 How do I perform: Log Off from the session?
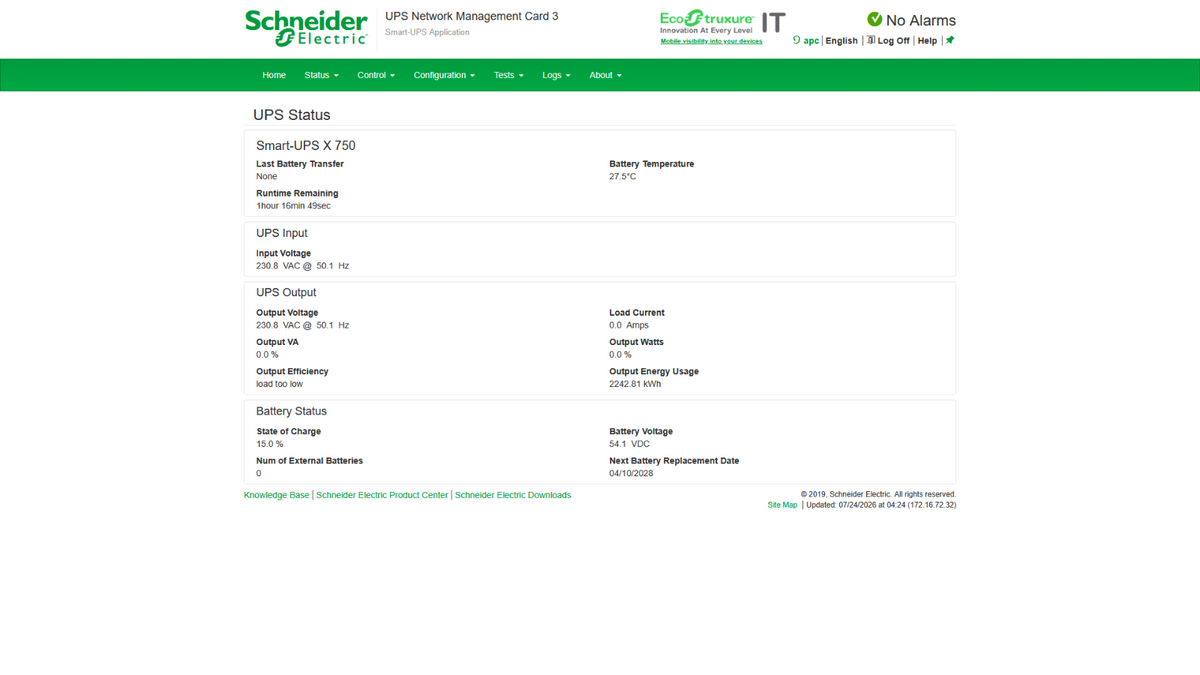[x=893, y=41]
